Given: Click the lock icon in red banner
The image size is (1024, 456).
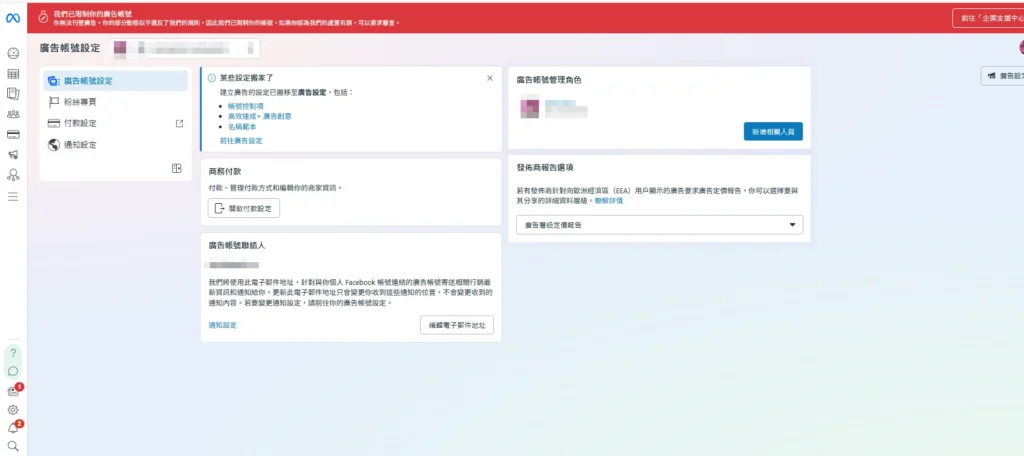Looking at the screenshot, I should (43, 18).
